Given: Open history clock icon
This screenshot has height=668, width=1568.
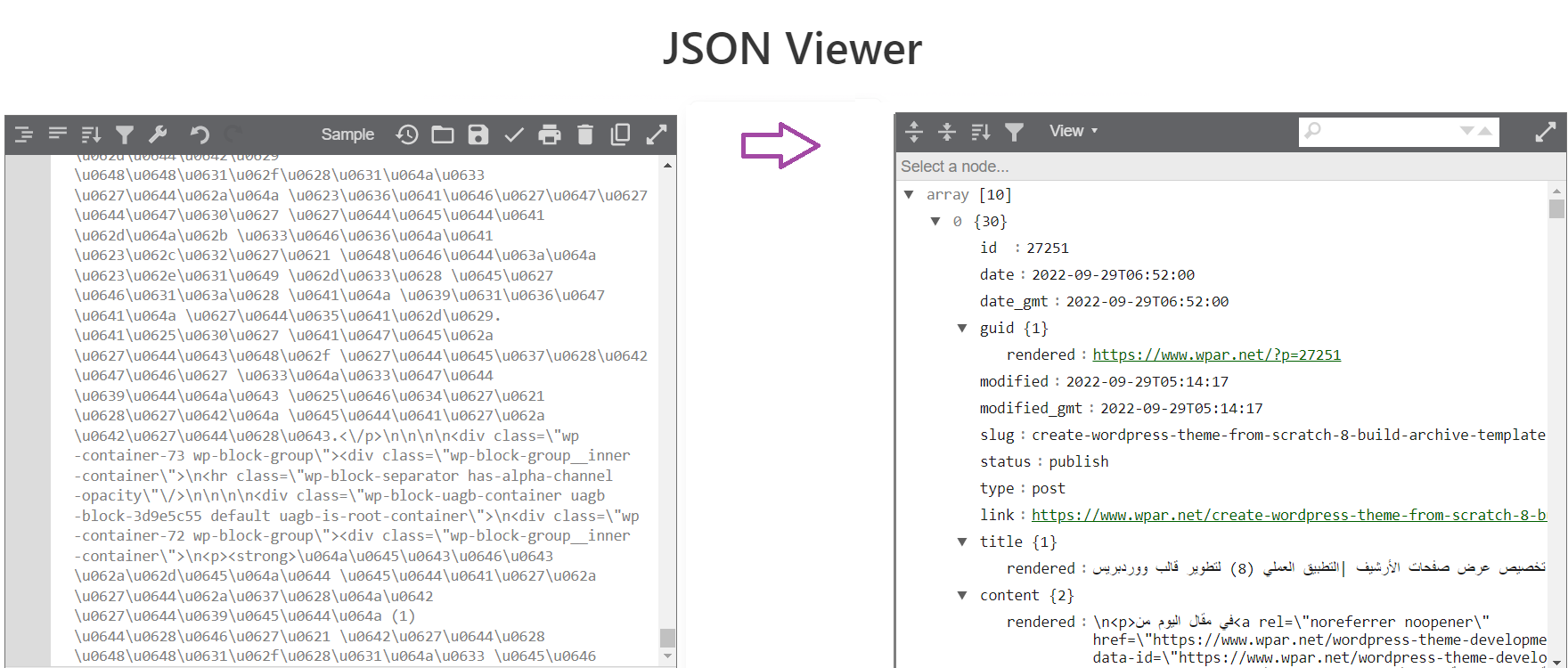Looking at the screenshot, I should click(x=407, y=134).
